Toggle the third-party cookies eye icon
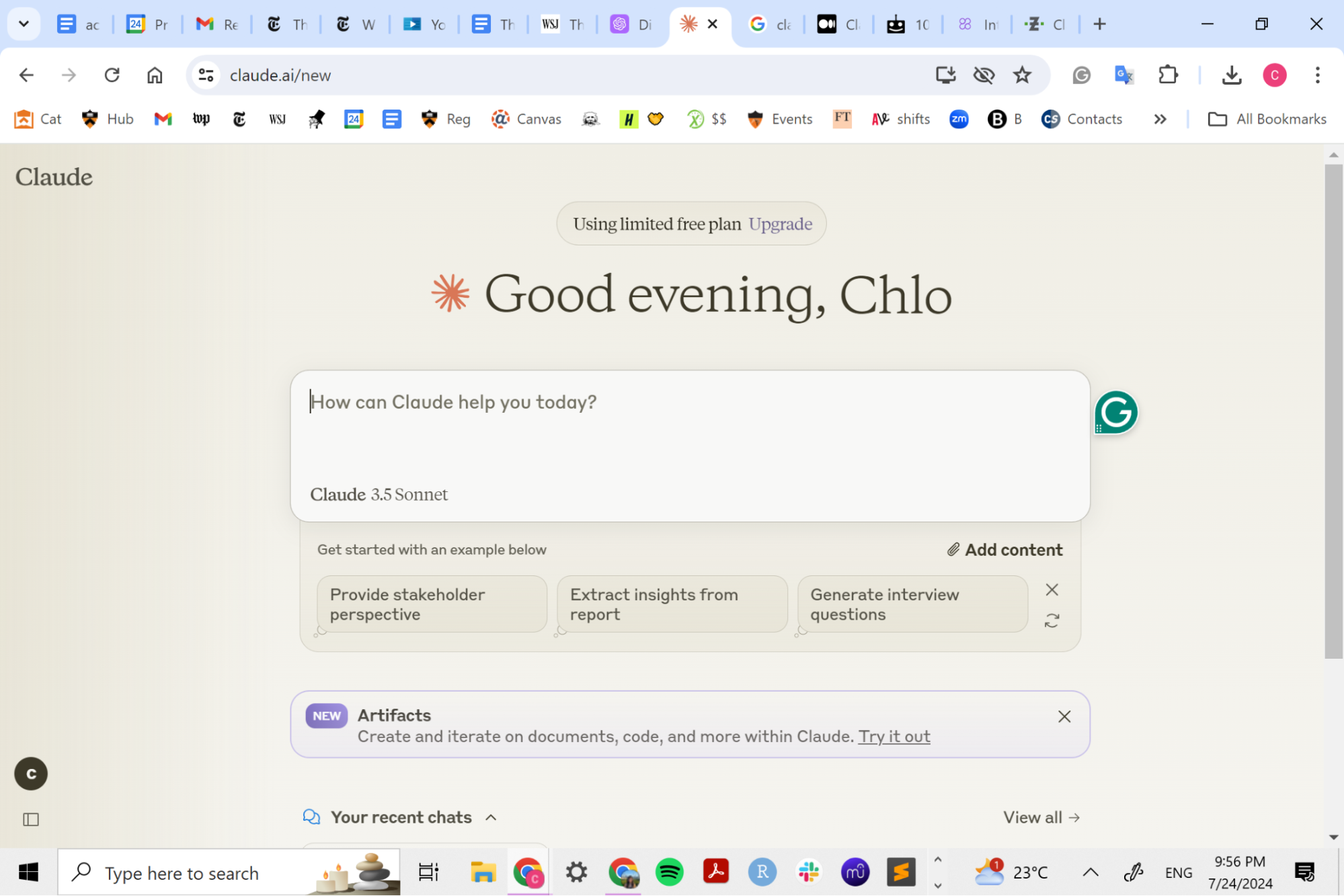The width and height of the screenshot is (1344, 896). click(983, 75)
